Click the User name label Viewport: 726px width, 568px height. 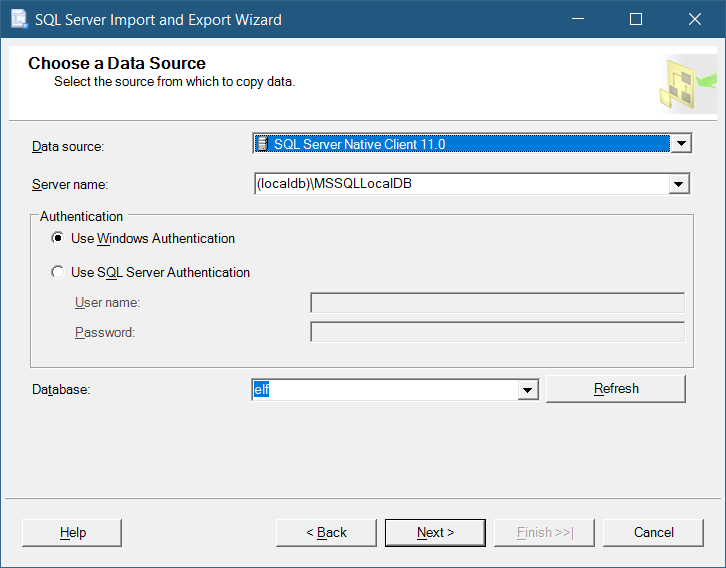[107, 302]
